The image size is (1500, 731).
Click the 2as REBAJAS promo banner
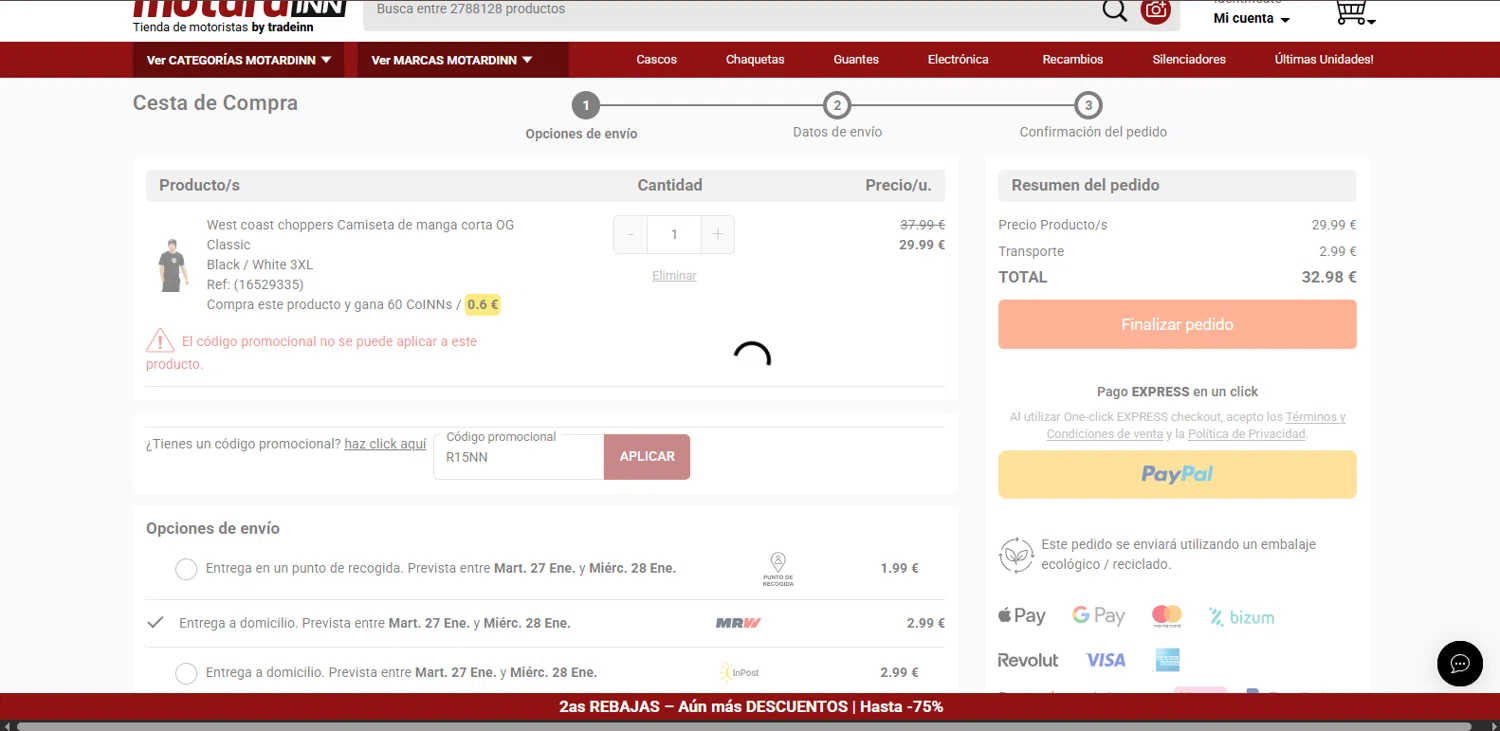[x=750, y=707]
